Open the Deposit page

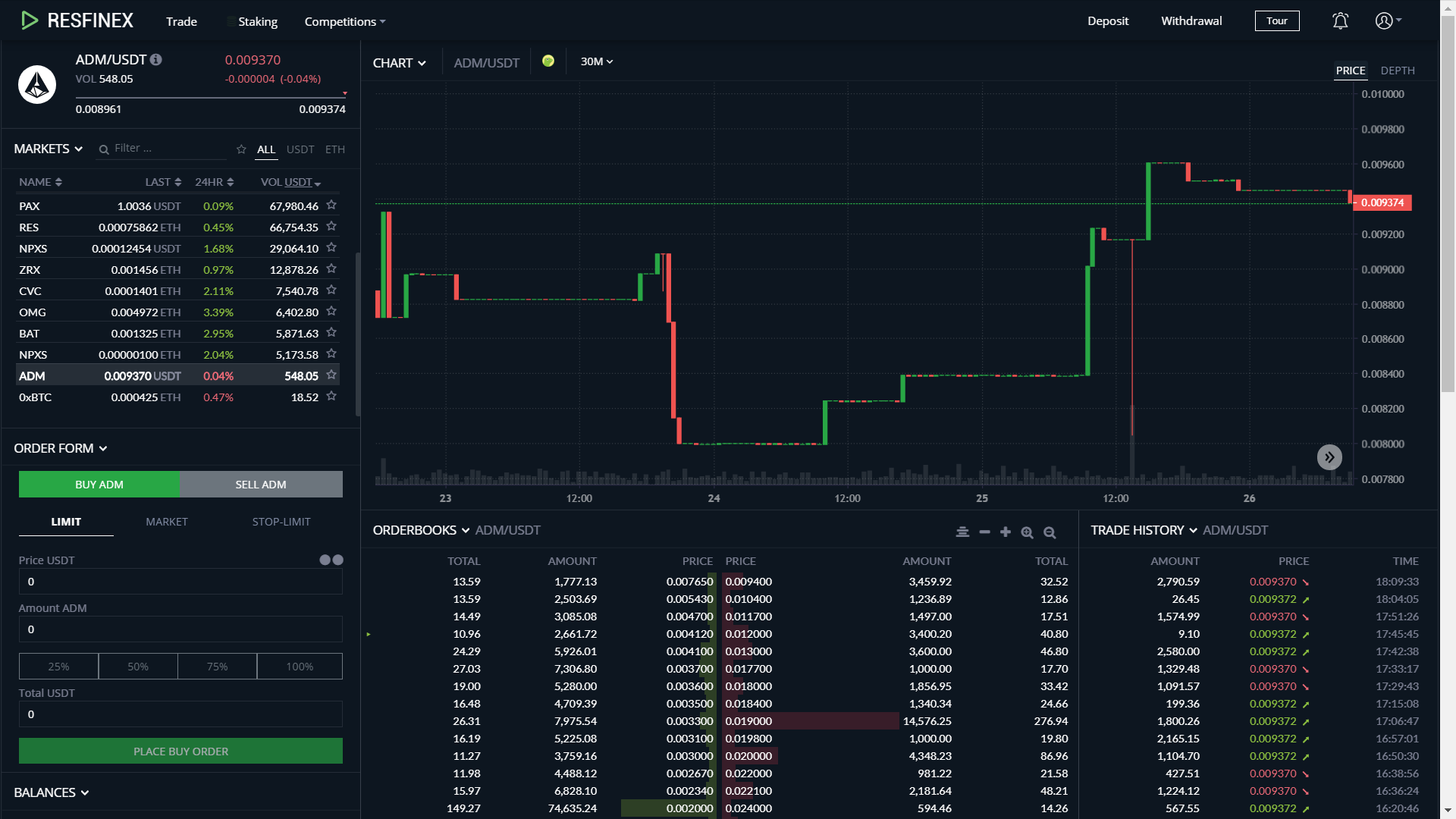(x=1108, y=21)
